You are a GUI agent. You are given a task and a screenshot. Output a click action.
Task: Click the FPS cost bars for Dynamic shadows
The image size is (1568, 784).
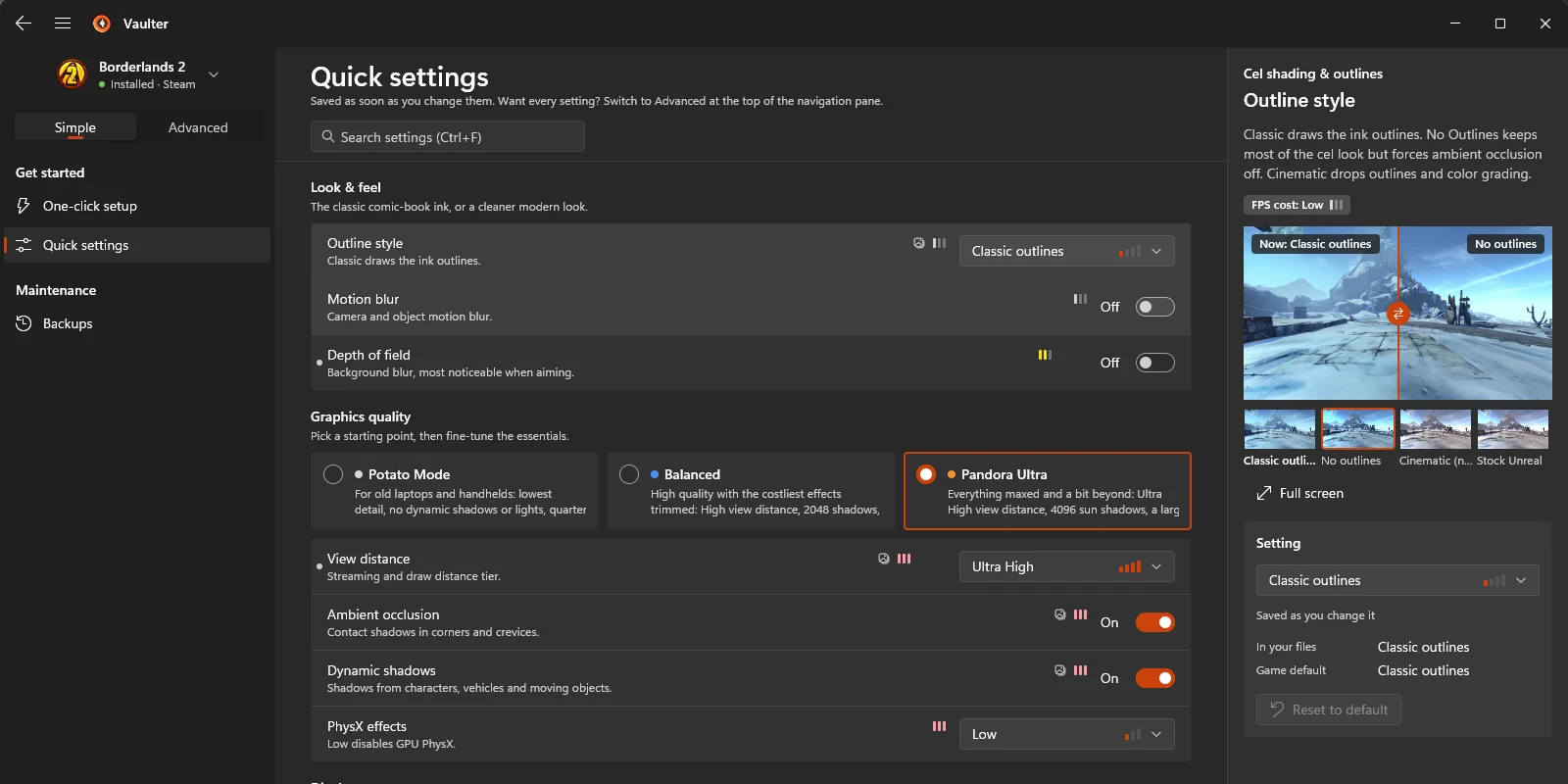click(x=1080, y=670)
